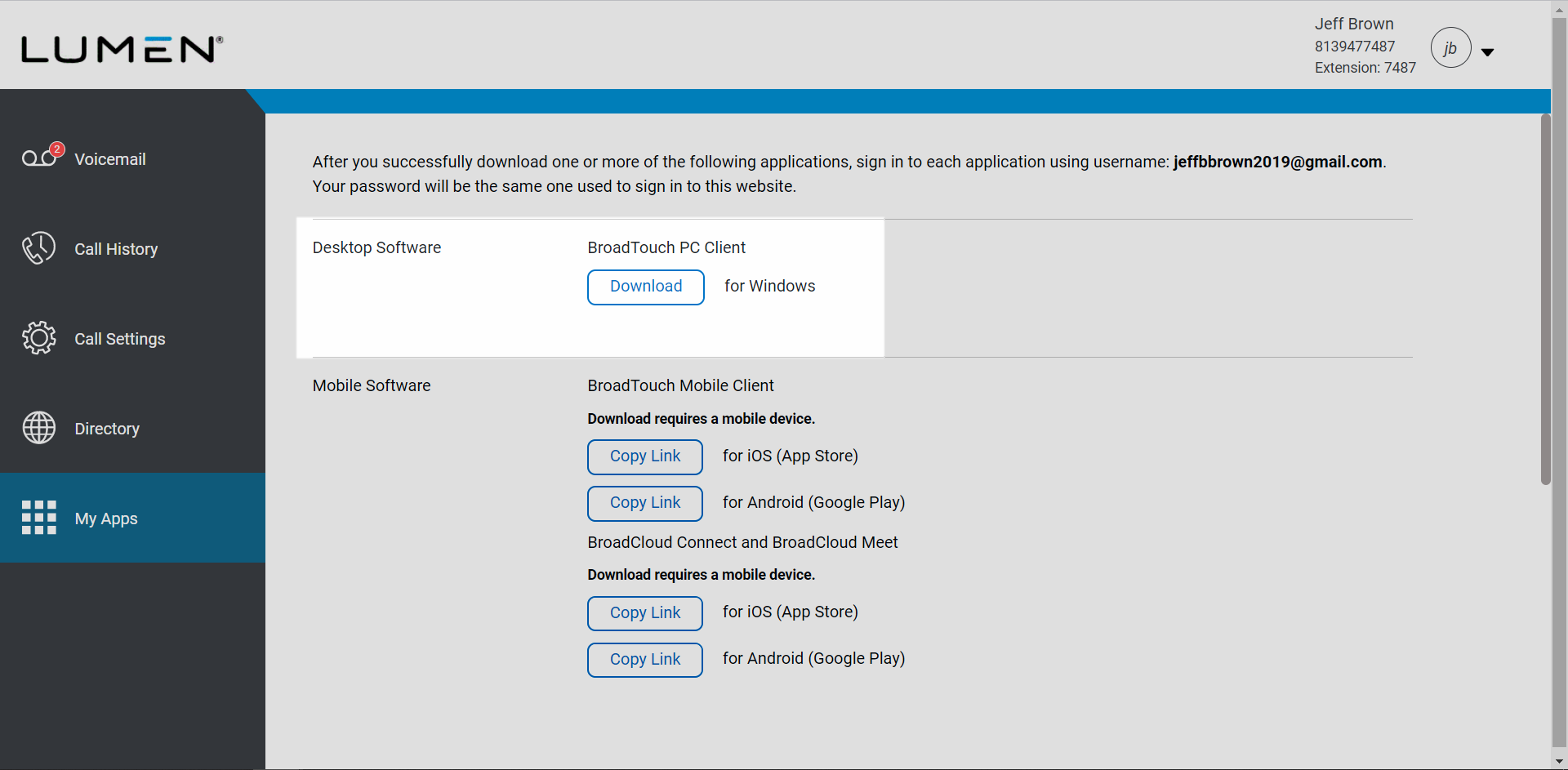The image size is (1568, 770).
Task: Click the Lumen logo
Action: 122,49
